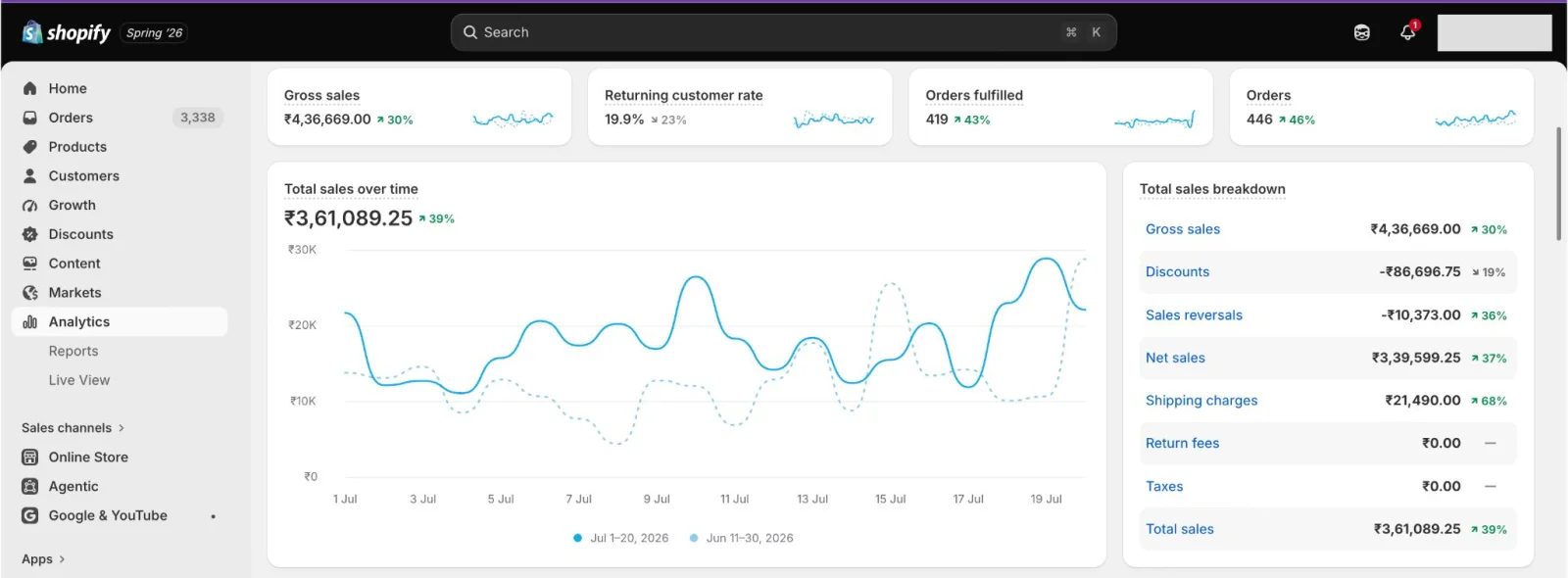
Task: Open the account menu in top bar
Action: pyautogui.click(x=1494, y=32)
